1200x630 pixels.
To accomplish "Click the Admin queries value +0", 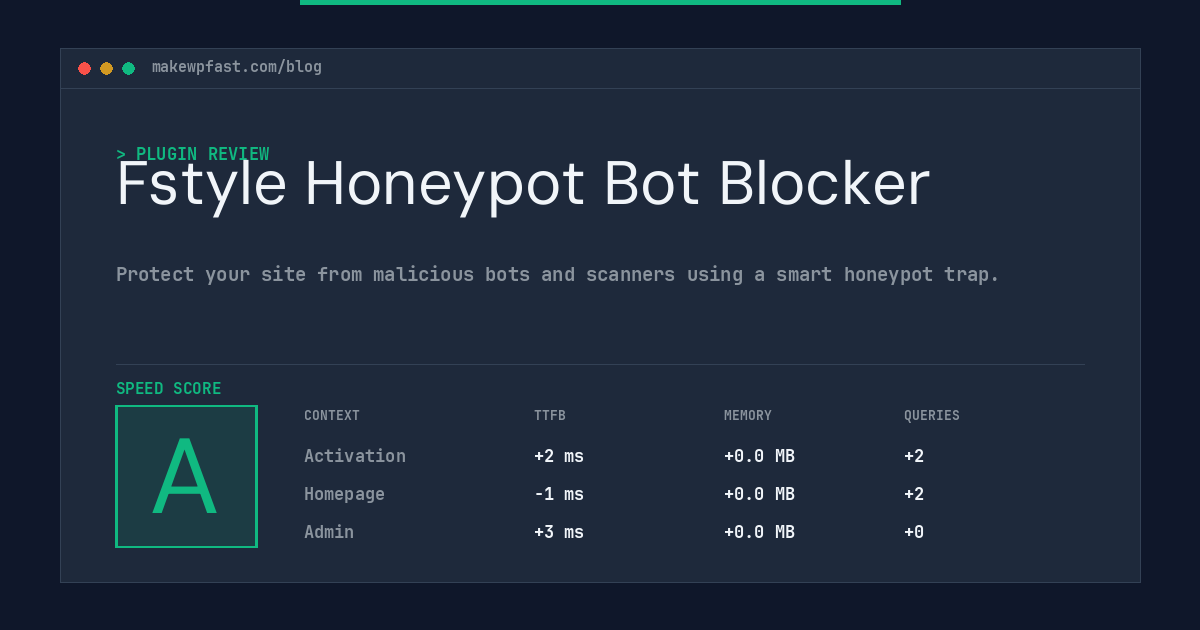I will tap(914, 532).
